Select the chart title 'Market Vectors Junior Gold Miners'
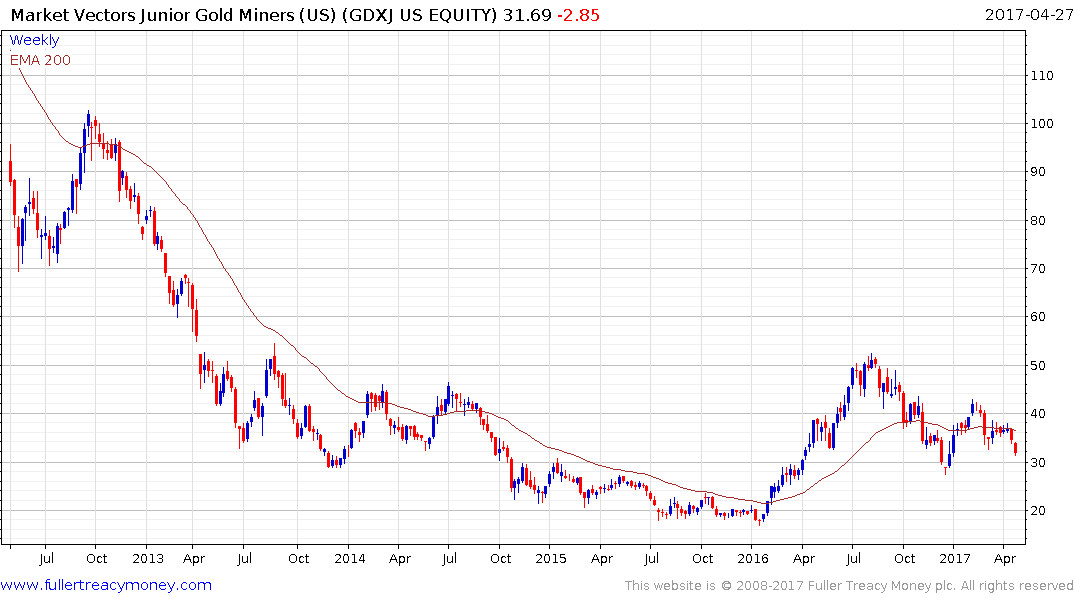1075x600 pixels. point(152,15)
